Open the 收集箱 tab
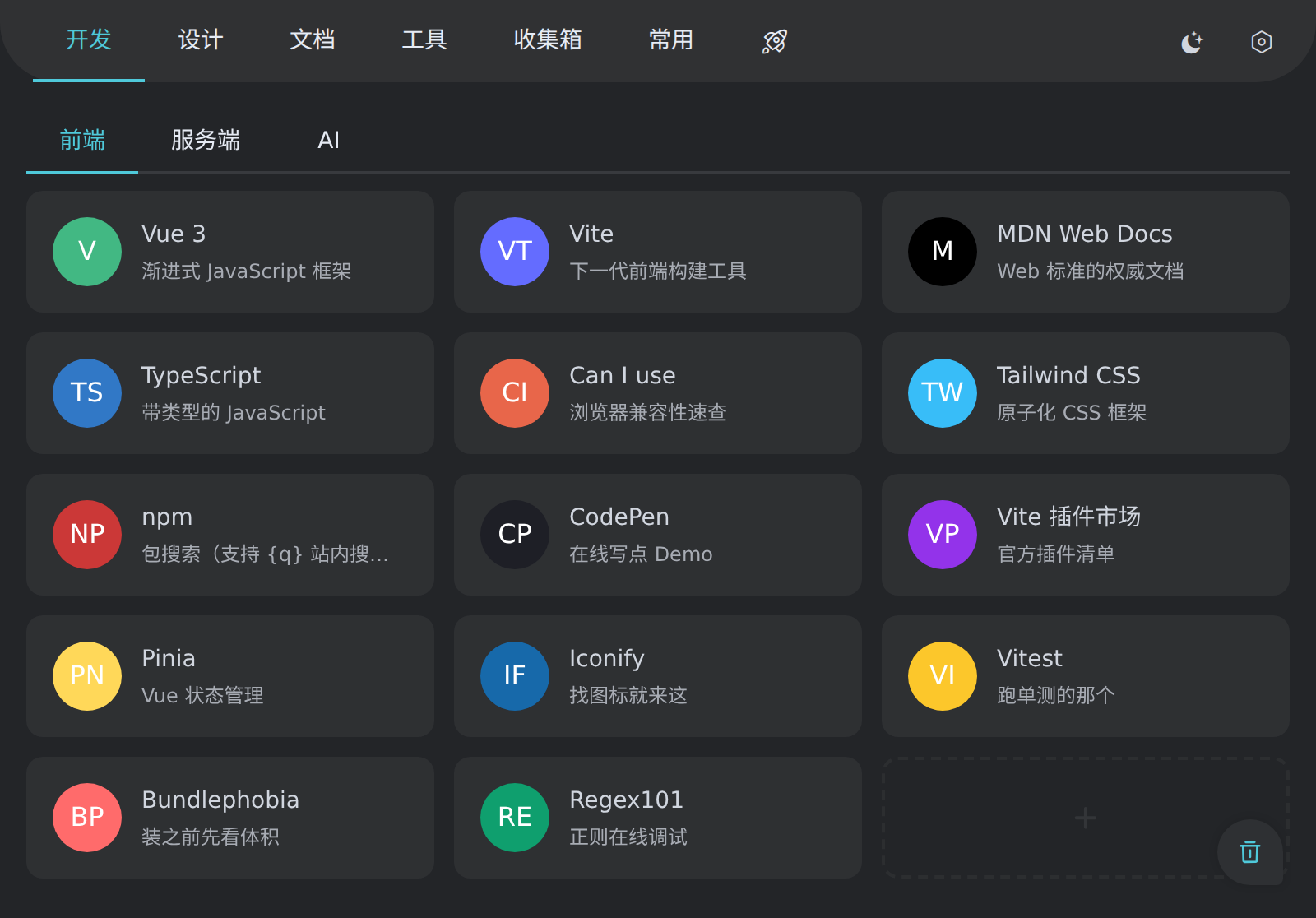 [548, 40]
